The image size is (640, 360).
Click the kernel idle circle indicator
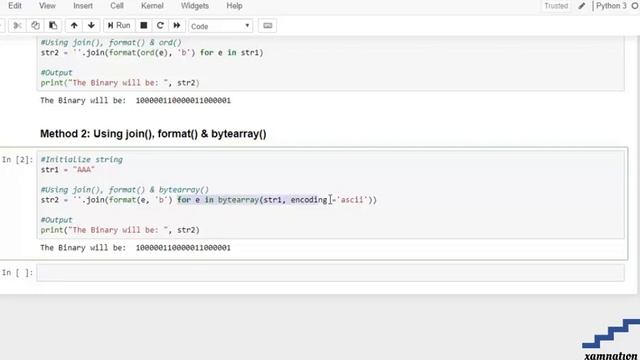pos(635,6)
